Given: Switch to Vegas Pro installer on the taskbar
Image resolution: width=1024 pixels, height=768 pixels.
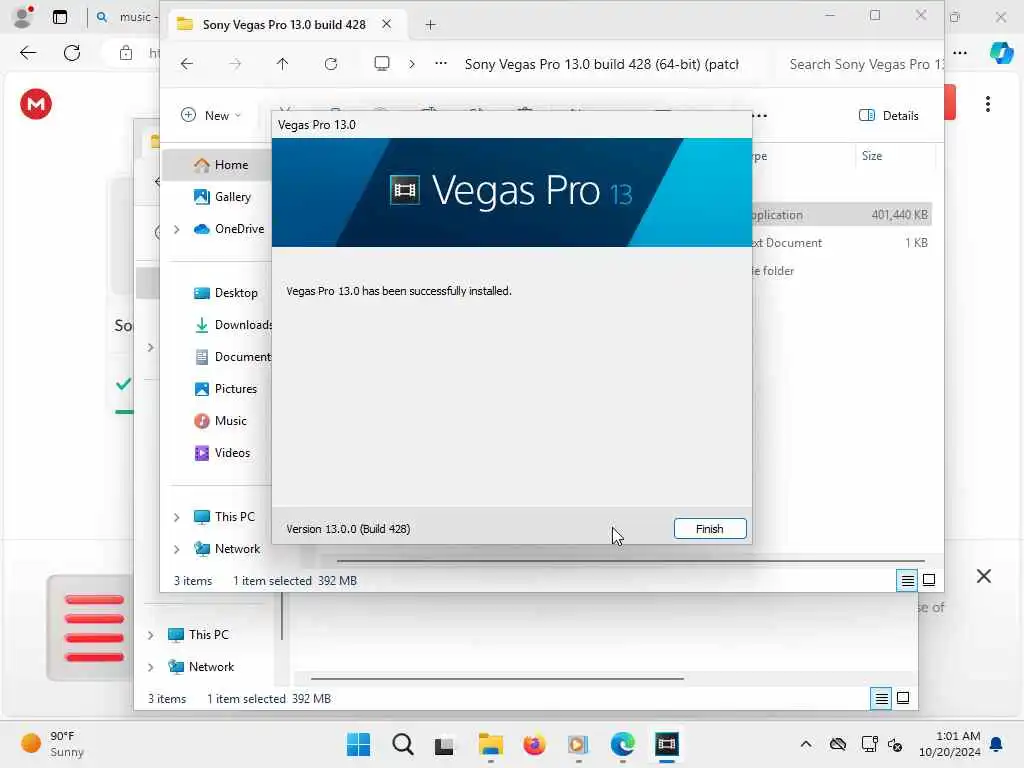Looking at the screenshot, I should (x=667, y=744).
